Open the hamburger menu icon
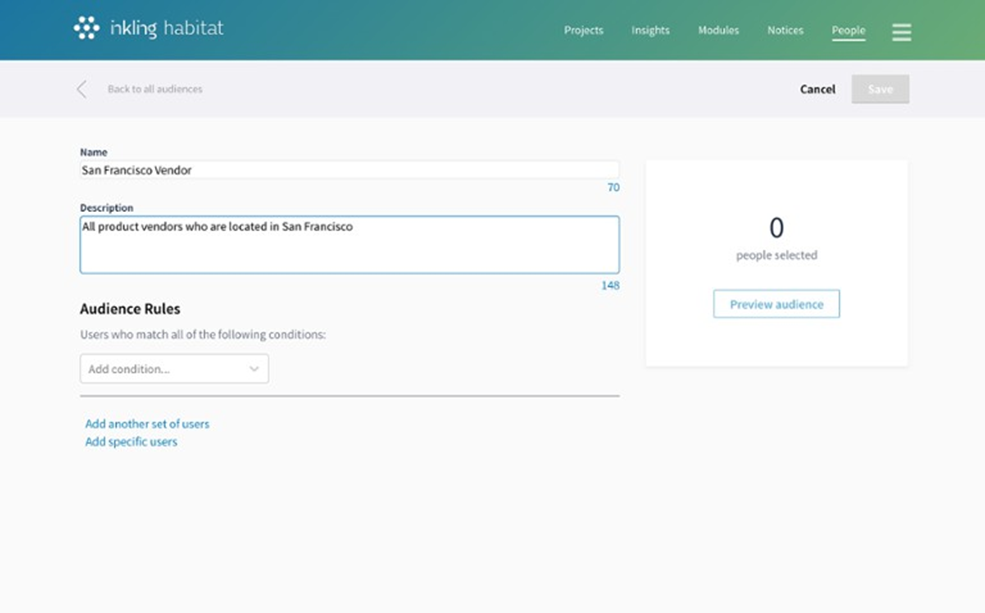 pos(901,32)
